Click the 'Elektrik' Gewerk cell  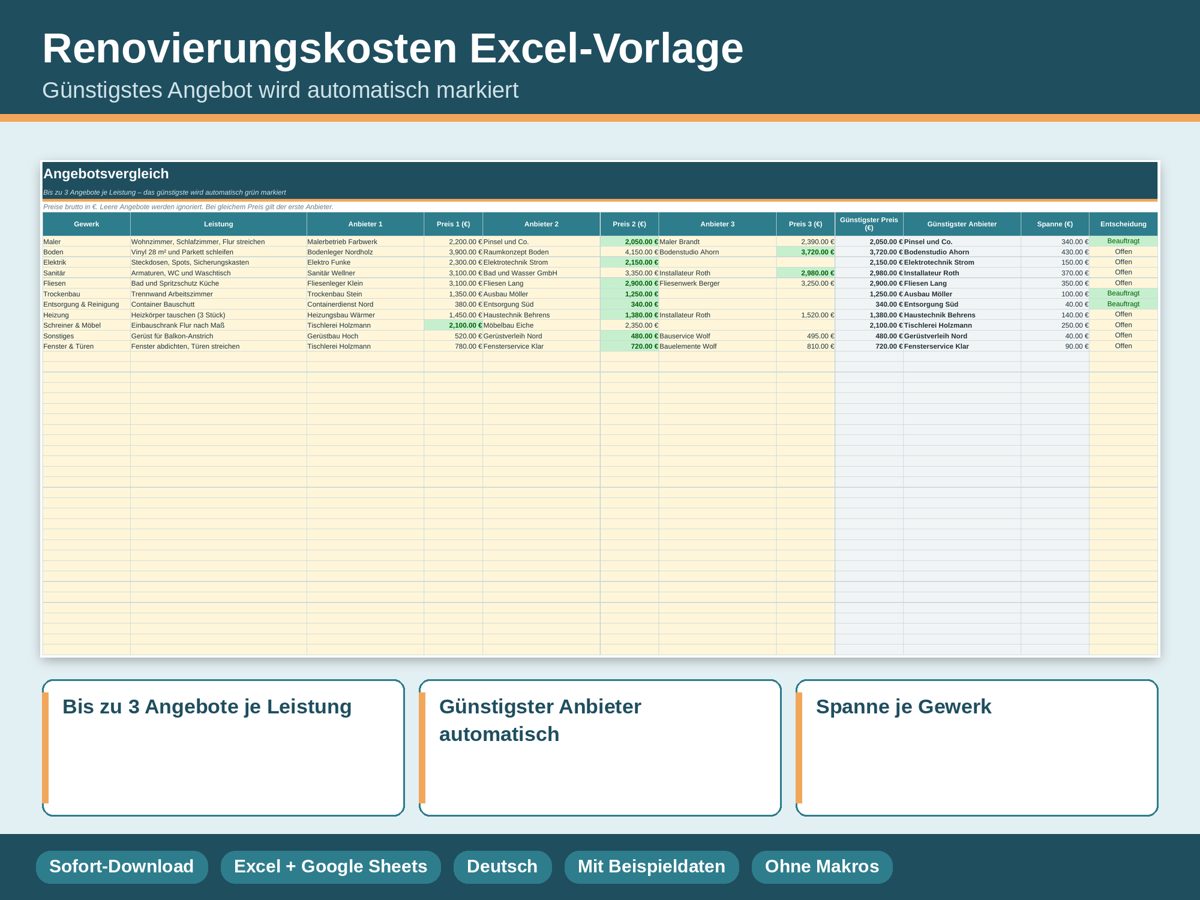86,263
